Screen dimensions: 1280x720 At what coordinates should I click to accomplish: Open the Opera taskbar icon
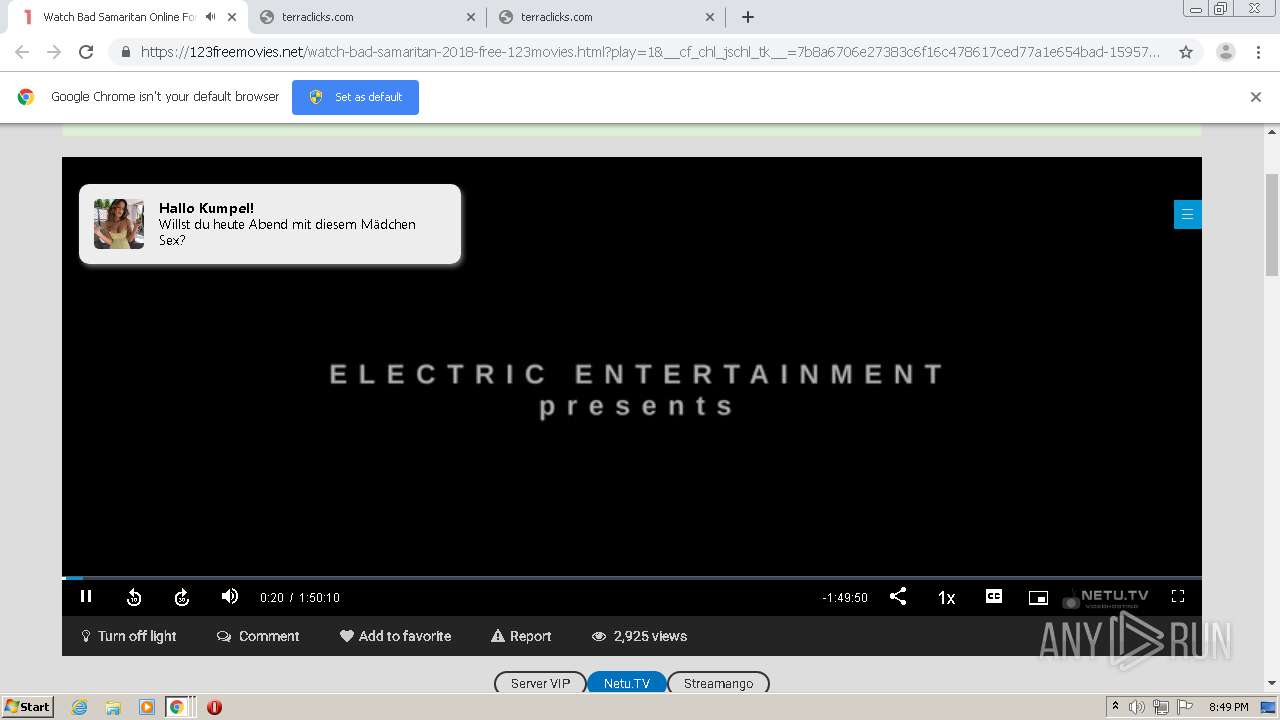pyautogui.click(x=214, y=707)
